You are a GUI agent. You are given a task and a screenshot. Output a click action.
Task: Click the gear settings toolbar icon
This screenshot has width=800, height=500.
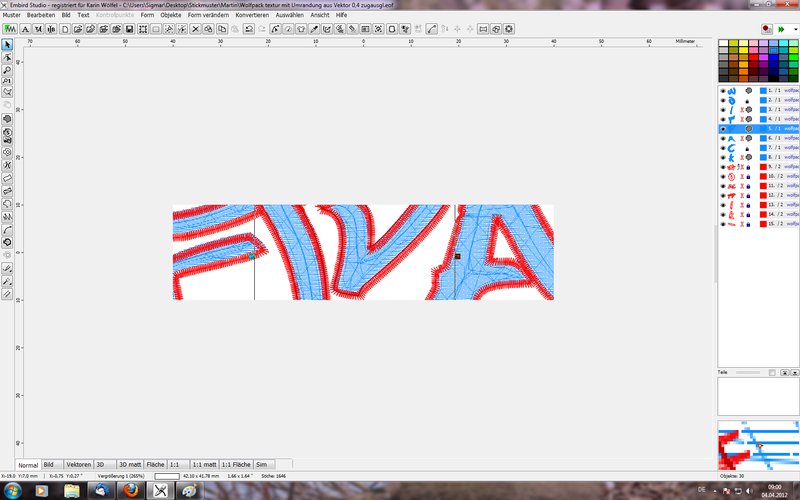click(x=509, y=29)
